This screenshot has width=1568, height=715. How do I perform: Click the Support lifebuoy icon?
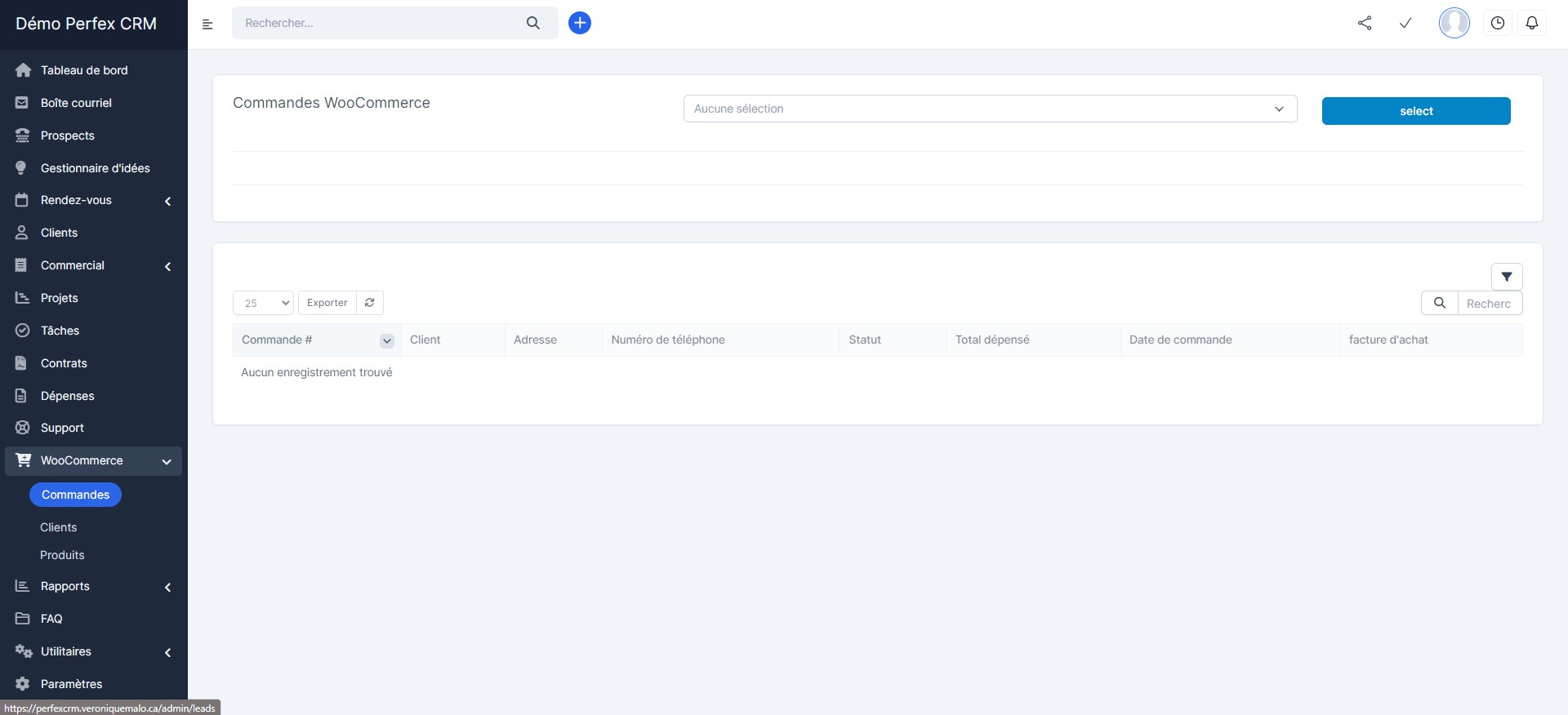click(23, 428)
